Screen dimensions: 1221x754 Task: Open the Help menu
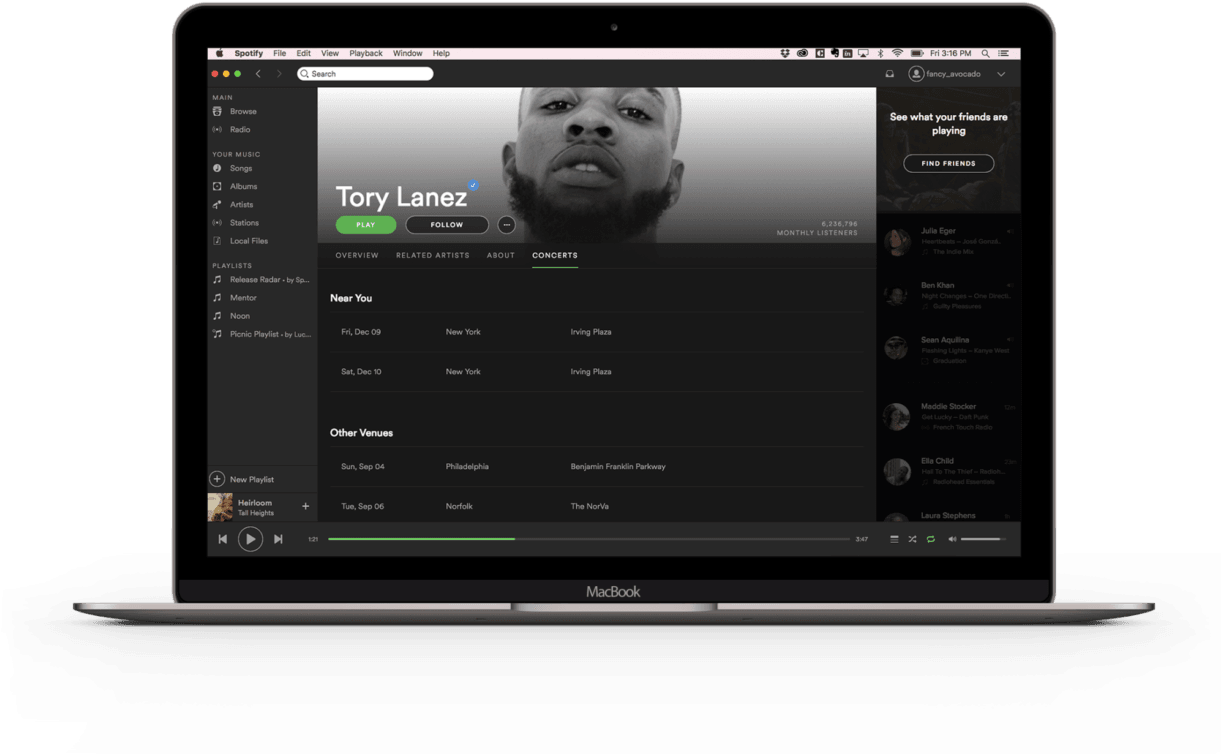click(441, 53)
